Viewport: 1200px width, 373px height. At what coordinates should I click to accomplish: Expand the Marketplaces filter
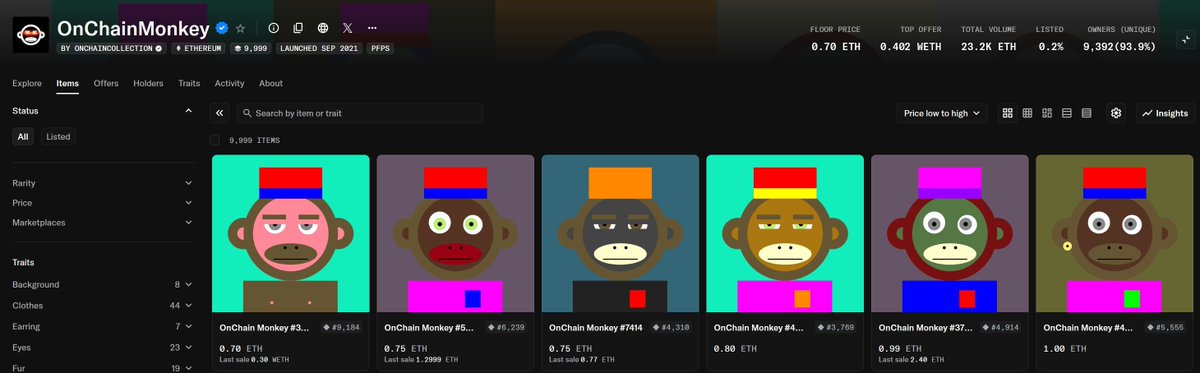[x=102, y=222]
